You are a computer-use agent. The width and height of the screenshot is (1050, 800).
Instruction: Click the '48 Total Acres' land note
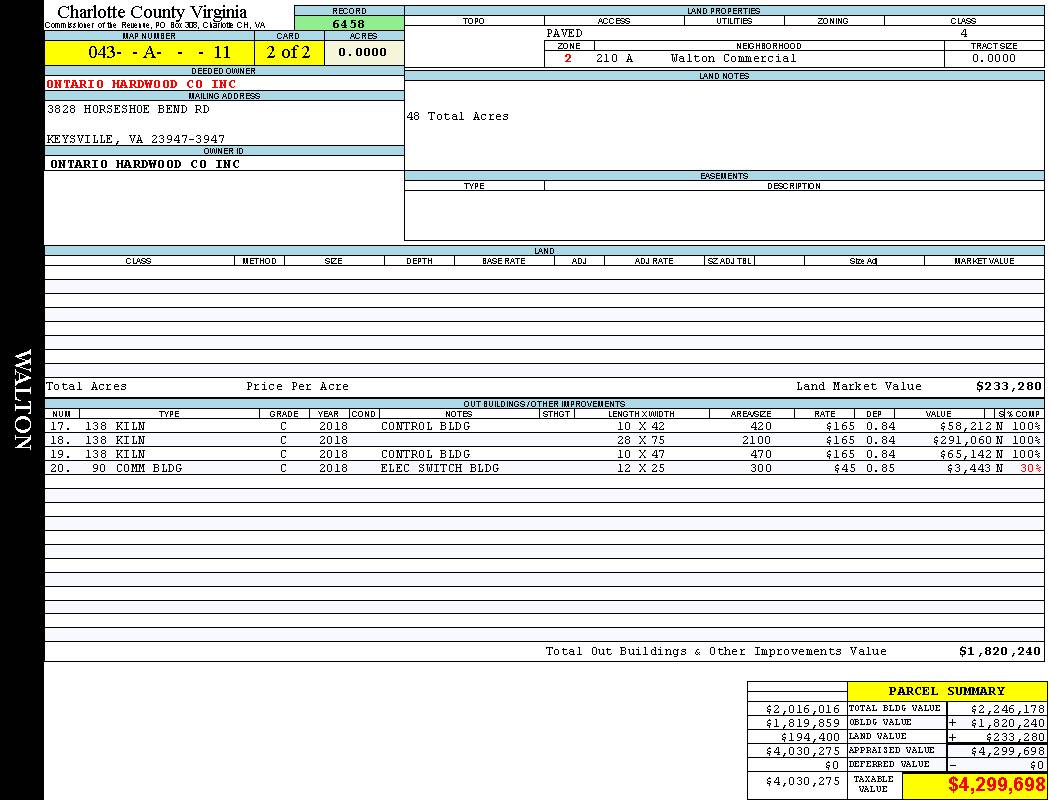(x=457, y=117)
